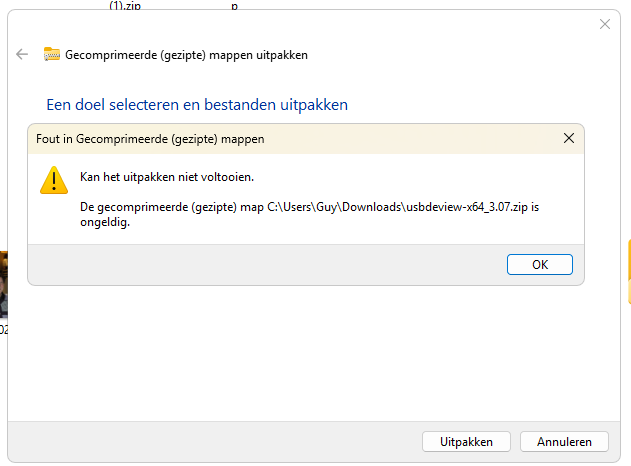Screen dimensions: 631x466
Task: Click the 'Gecomprimeerde (gezipte) mappen uitpakken' window title
Action: click(186, 55)
